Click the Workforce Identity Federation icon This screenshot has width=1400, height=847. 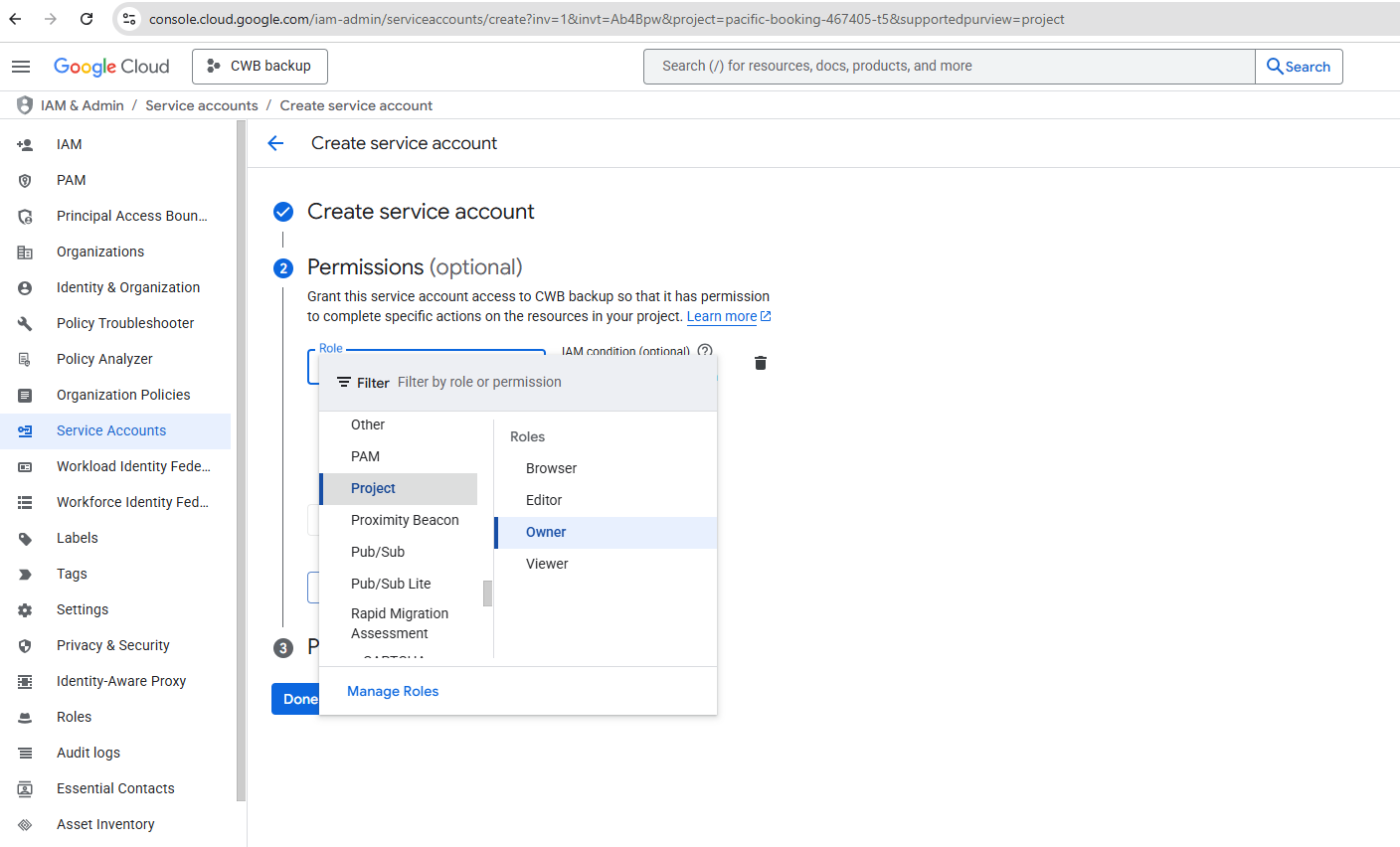pyautogui.click(x=25, y=502)
